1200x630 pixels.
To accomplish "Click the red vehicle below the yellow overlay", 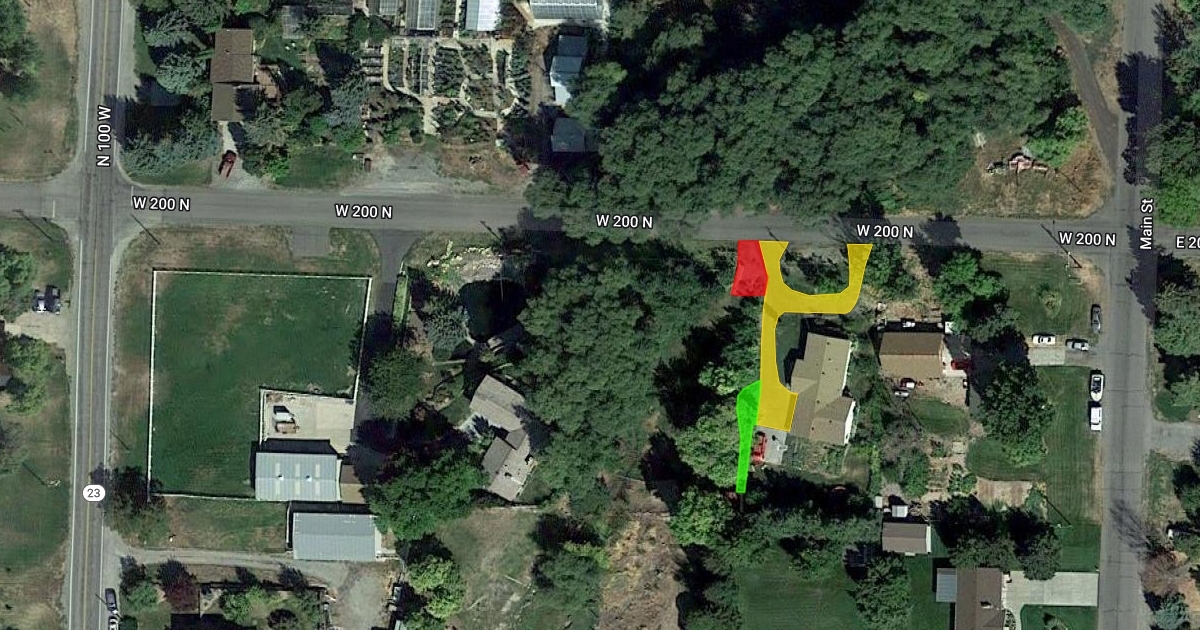I will click(758, 446).
